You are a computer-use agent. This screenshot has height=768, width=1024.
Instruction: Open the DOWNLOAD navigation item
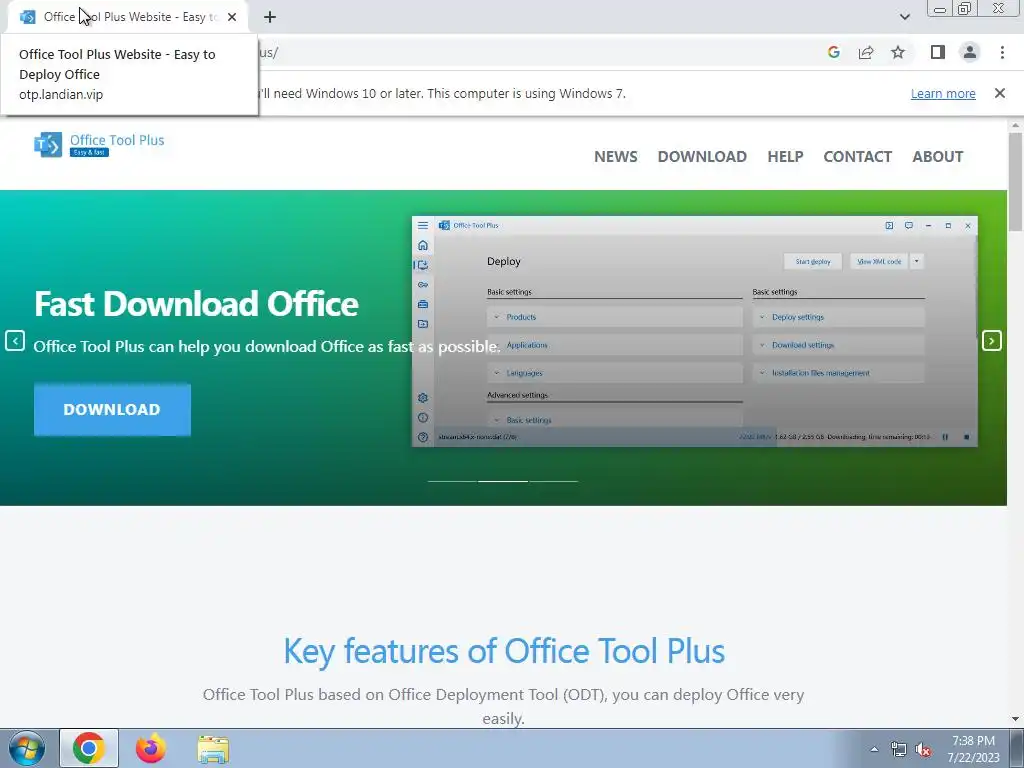click(x=702, y=157)
